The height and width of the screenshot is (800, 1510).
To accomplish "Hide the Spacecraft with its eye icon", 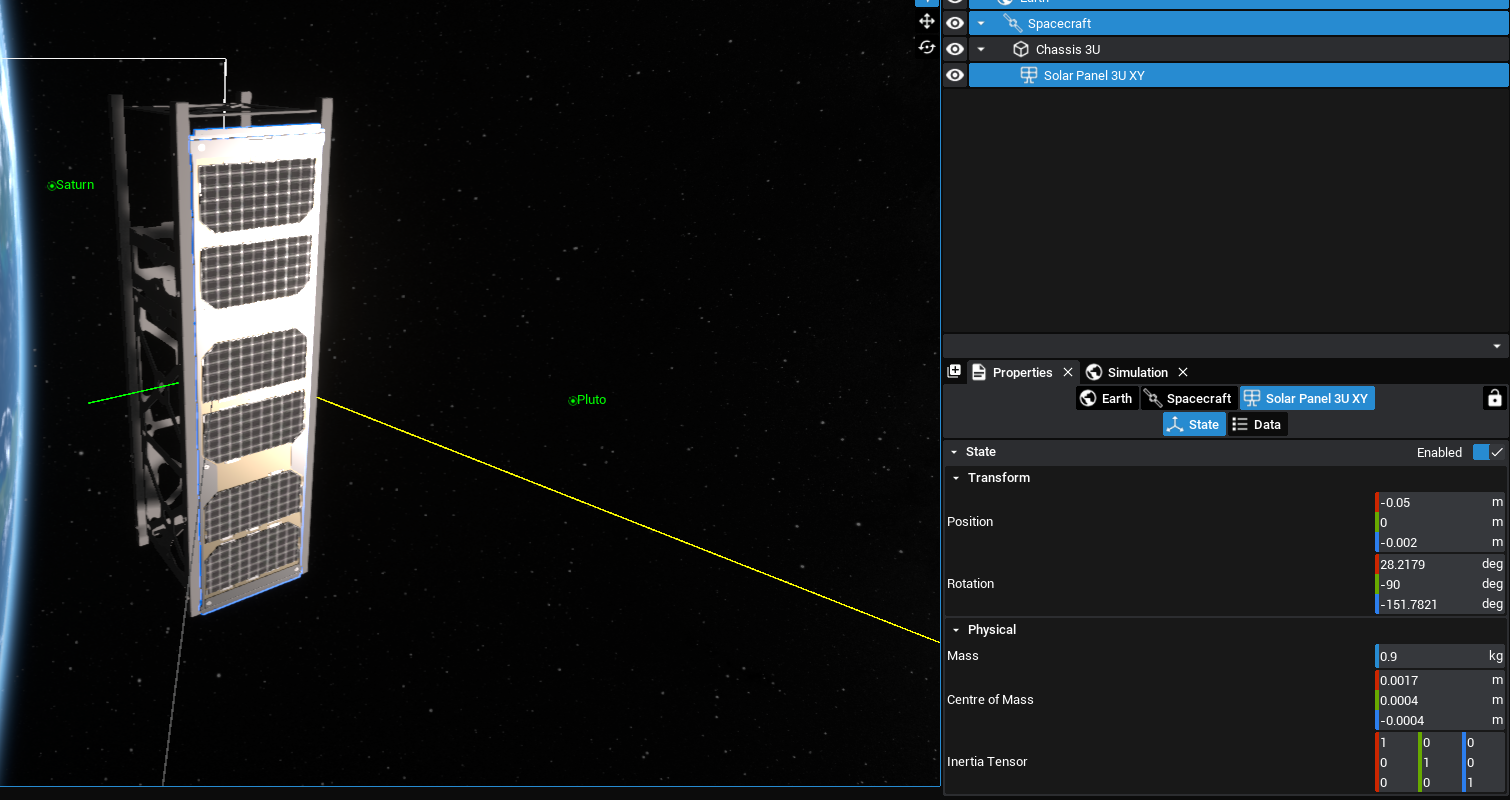I will (x=955, y=23).
